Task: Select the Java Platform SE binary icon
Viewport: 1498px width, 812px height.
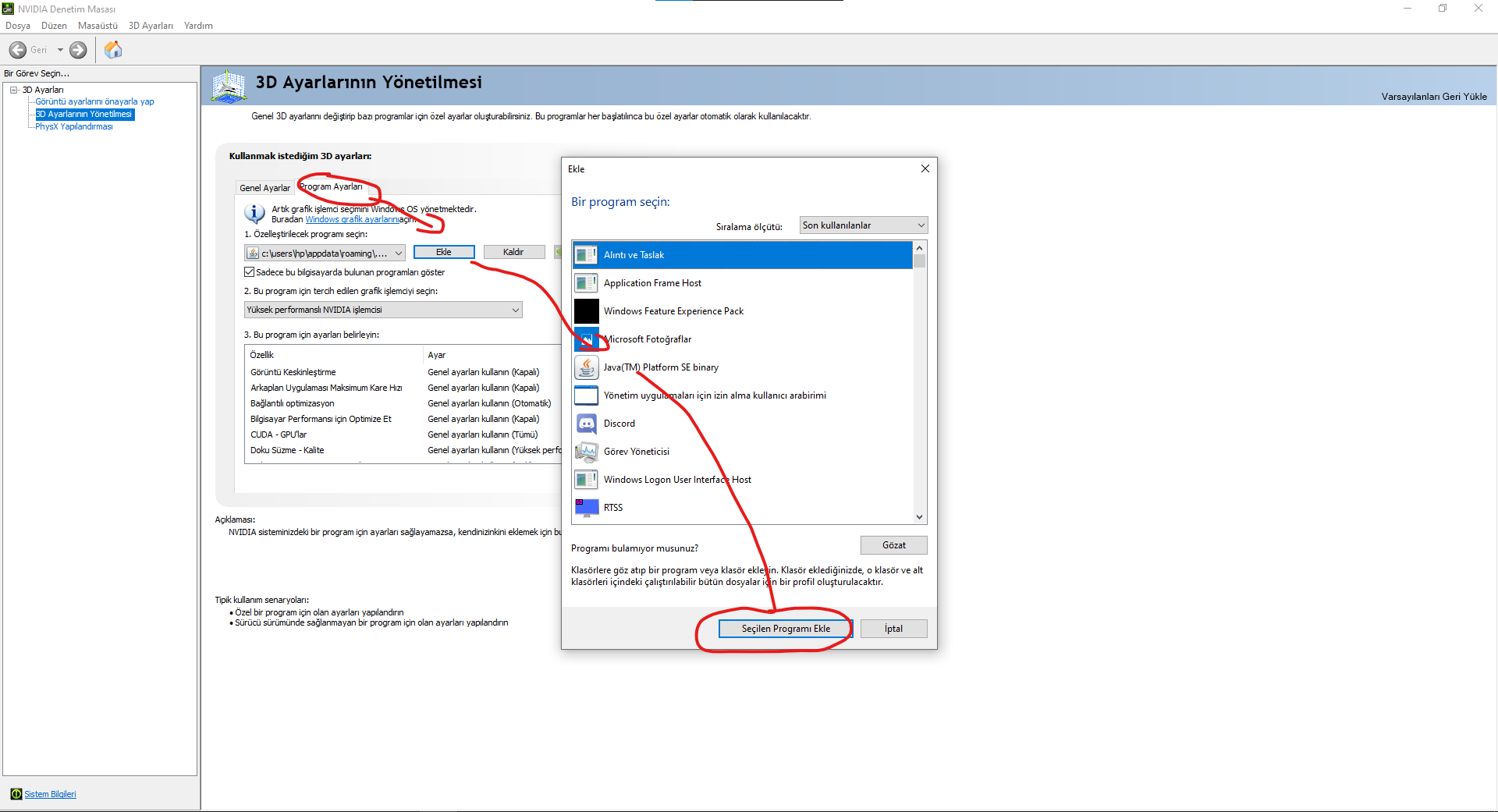Action: pos(586,367)
